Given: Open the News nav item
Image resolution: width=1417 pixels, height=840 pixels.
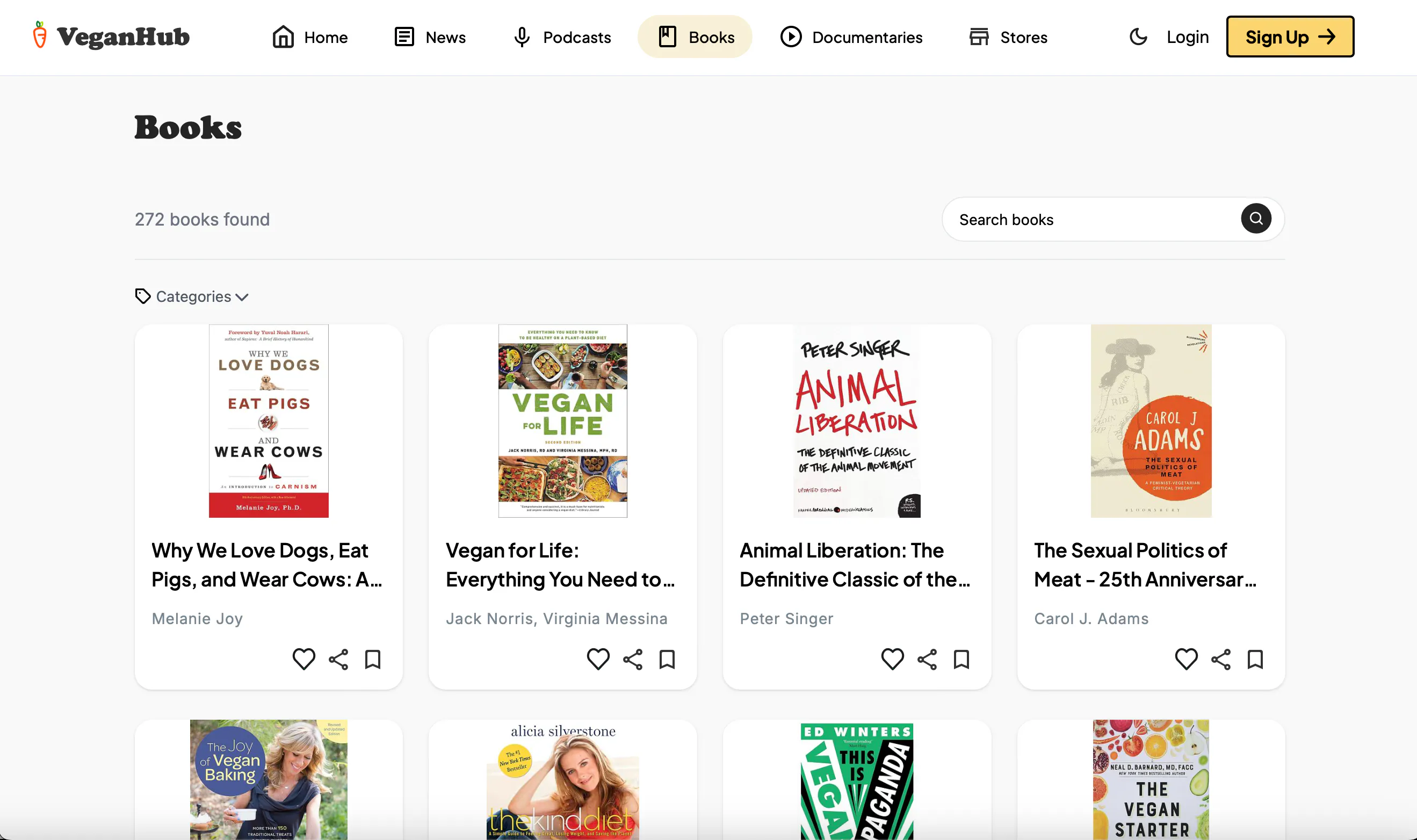Looking at the screenshot, I should 430,37.
